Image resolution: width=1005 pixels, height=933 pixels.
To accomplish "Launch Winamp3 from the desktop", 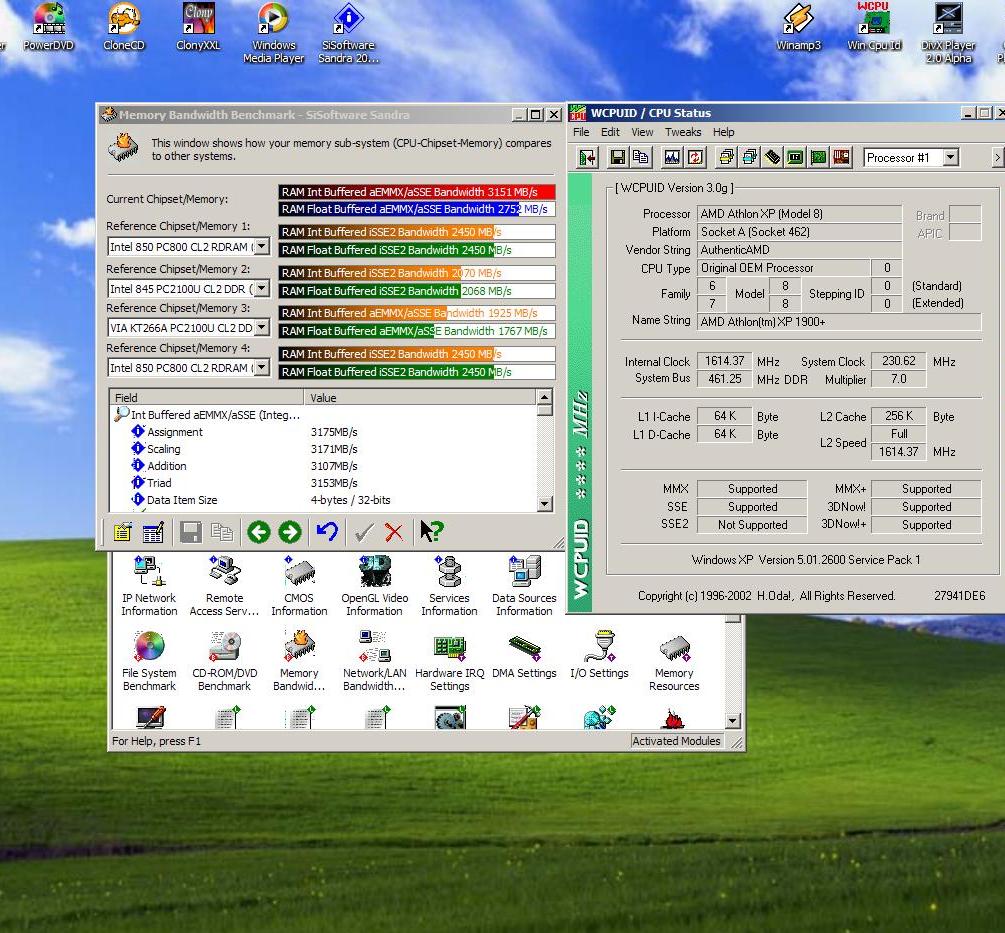I will point(798,27).
